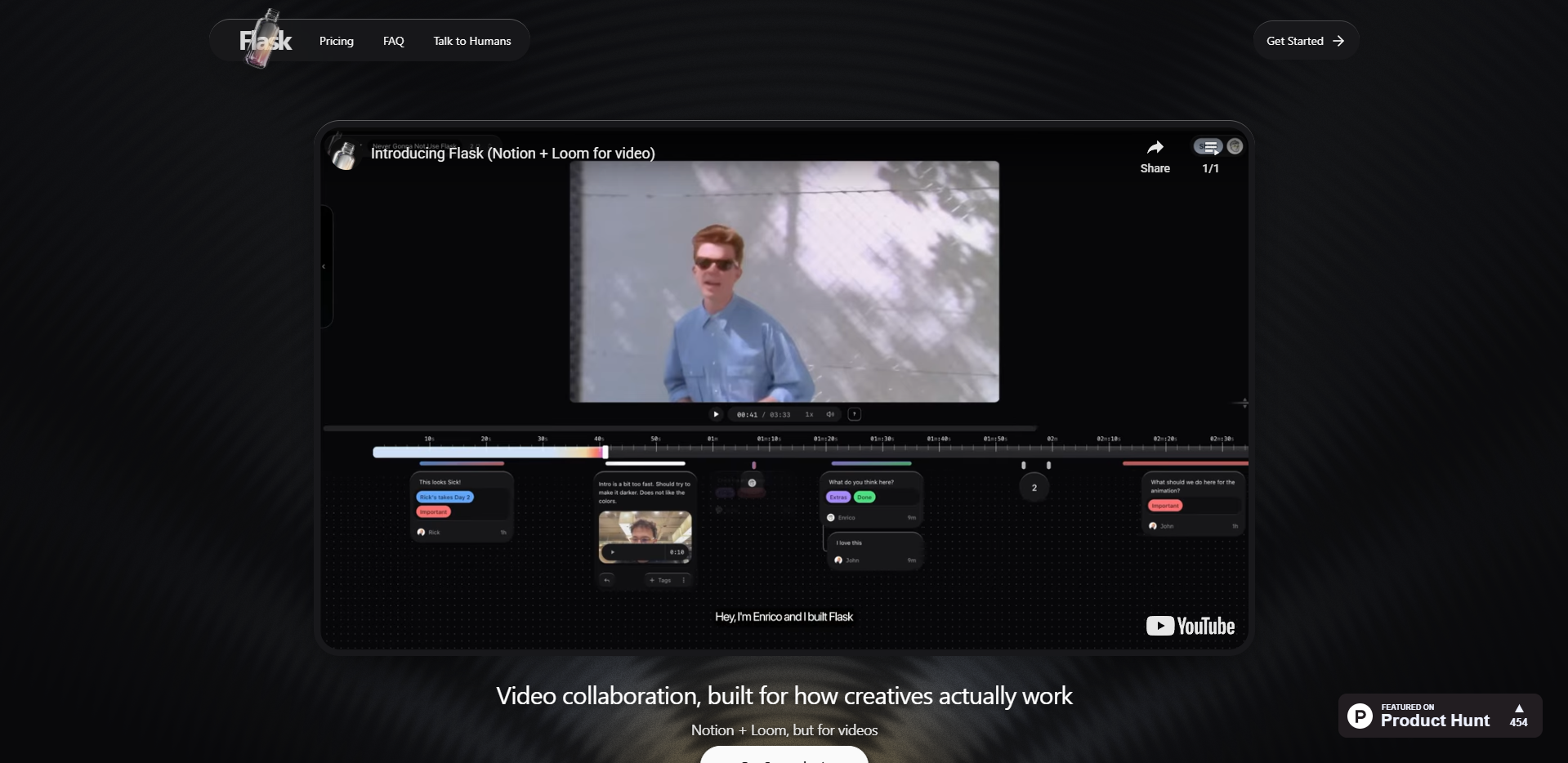Click the reply arrow icon under the video comment
1568x763 pixels.
point(607,580)
